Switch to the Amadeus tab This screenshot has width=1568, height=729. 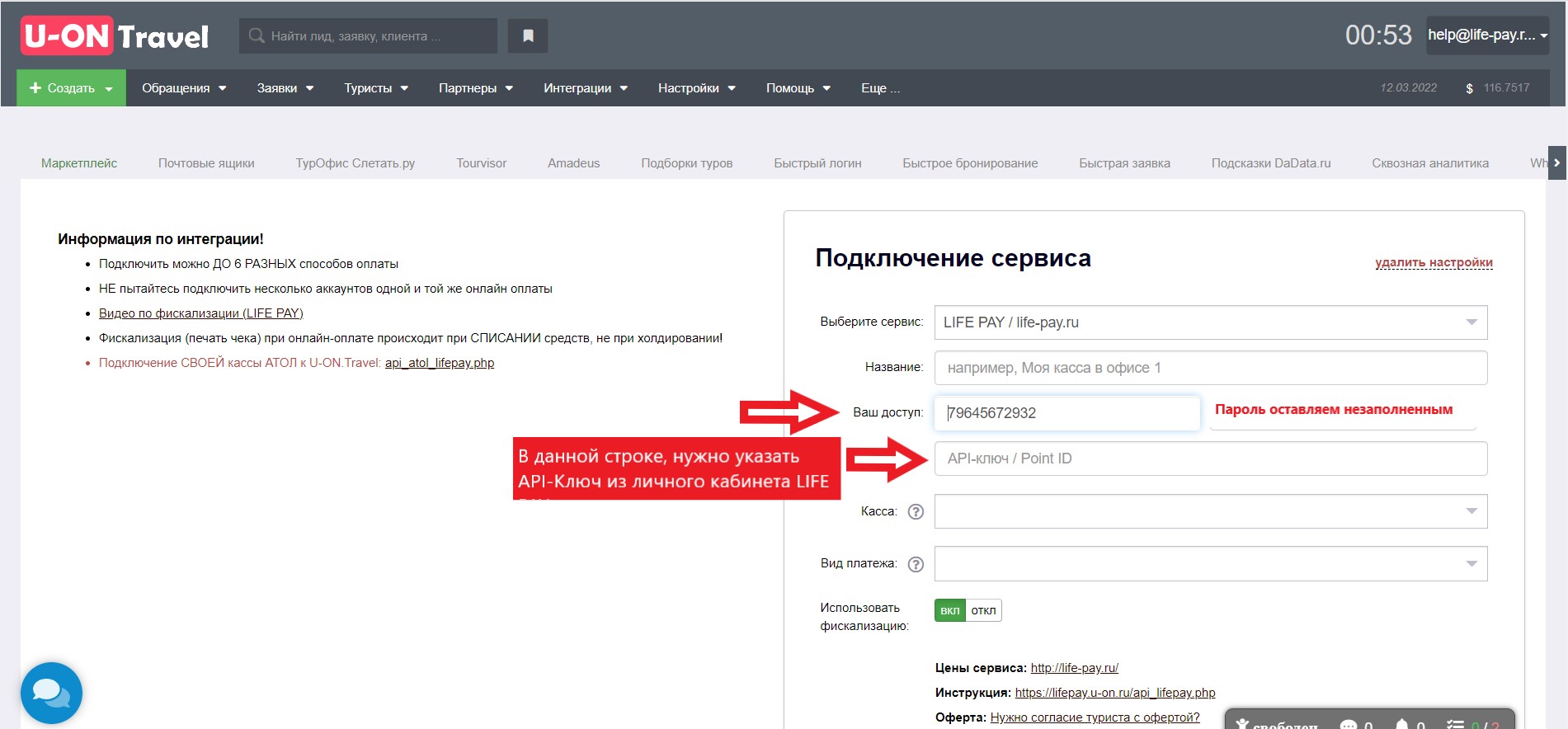574,163
